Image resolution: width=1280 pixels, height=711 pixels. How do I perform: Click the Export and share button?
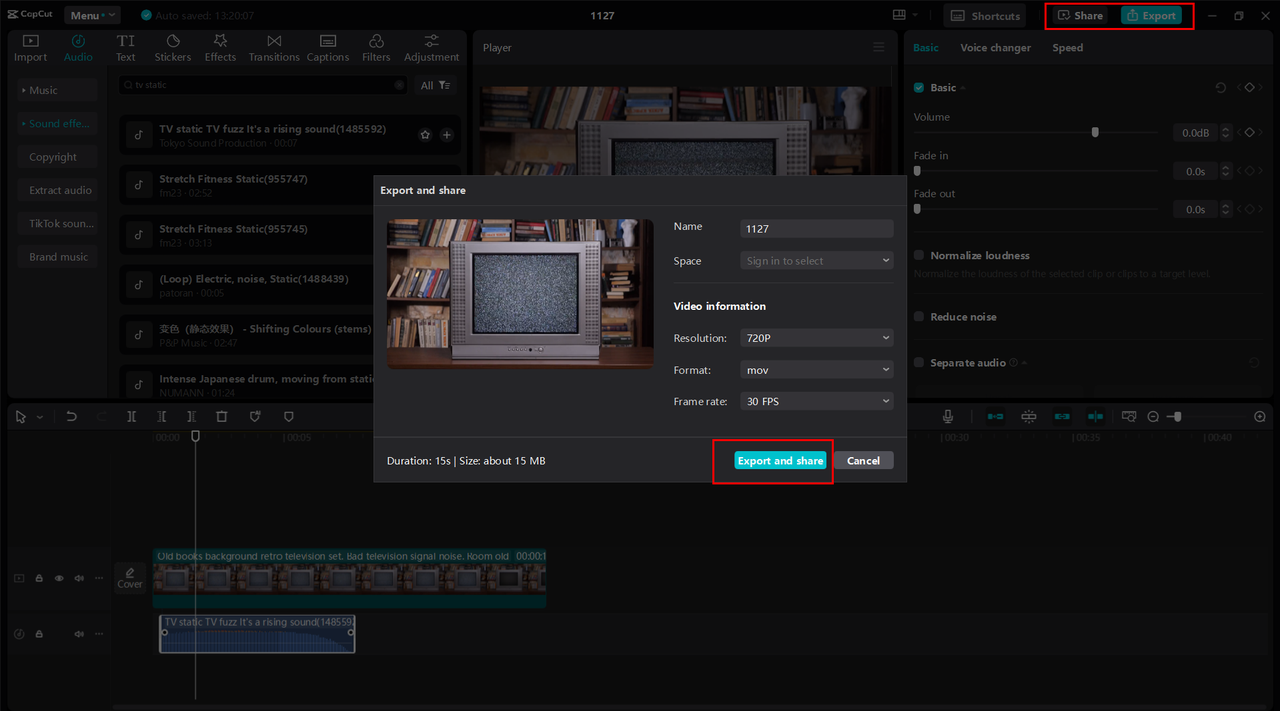780,461
